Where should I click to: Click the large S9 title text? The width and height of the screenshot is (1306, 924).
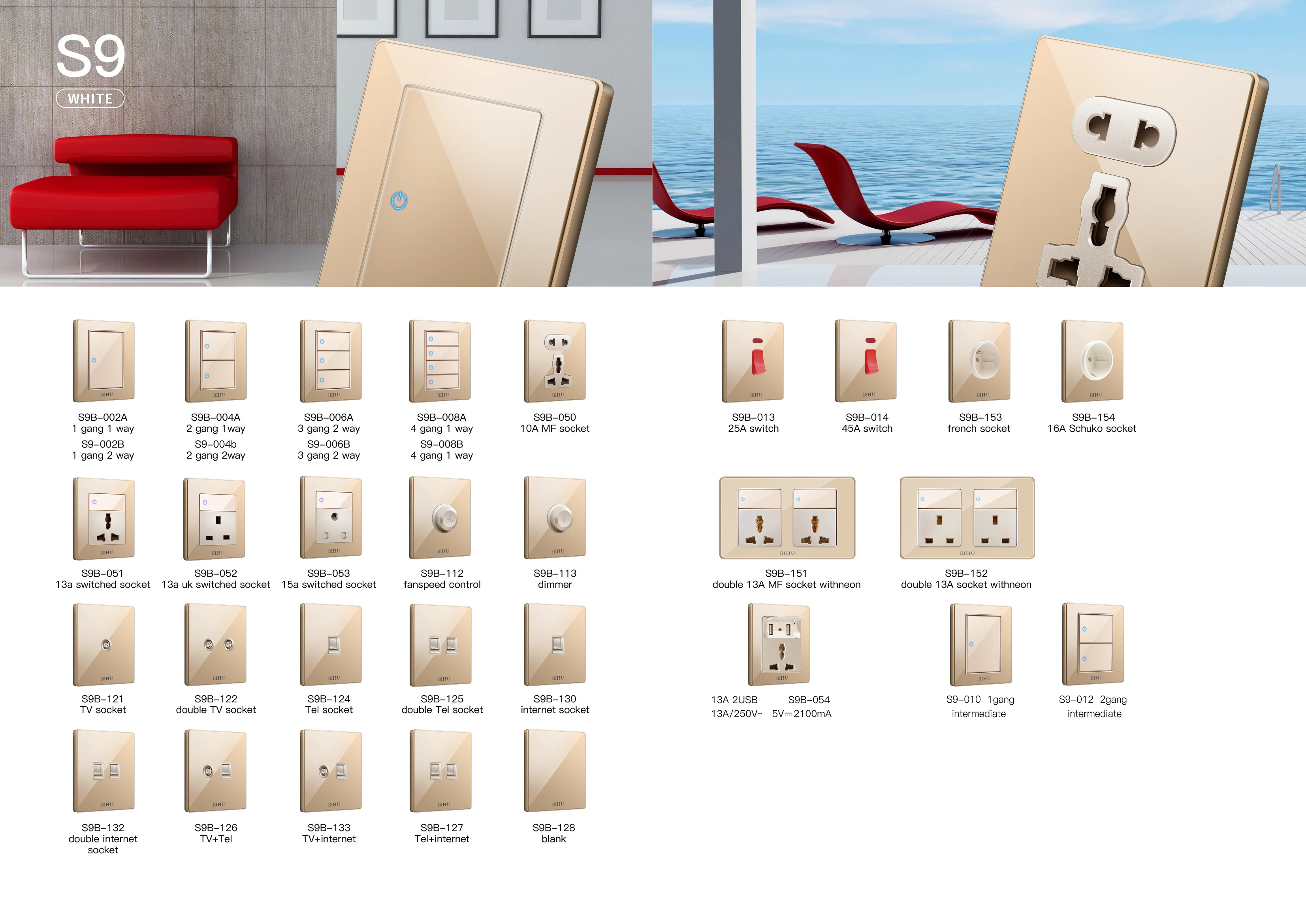click(x=90, y=56)
